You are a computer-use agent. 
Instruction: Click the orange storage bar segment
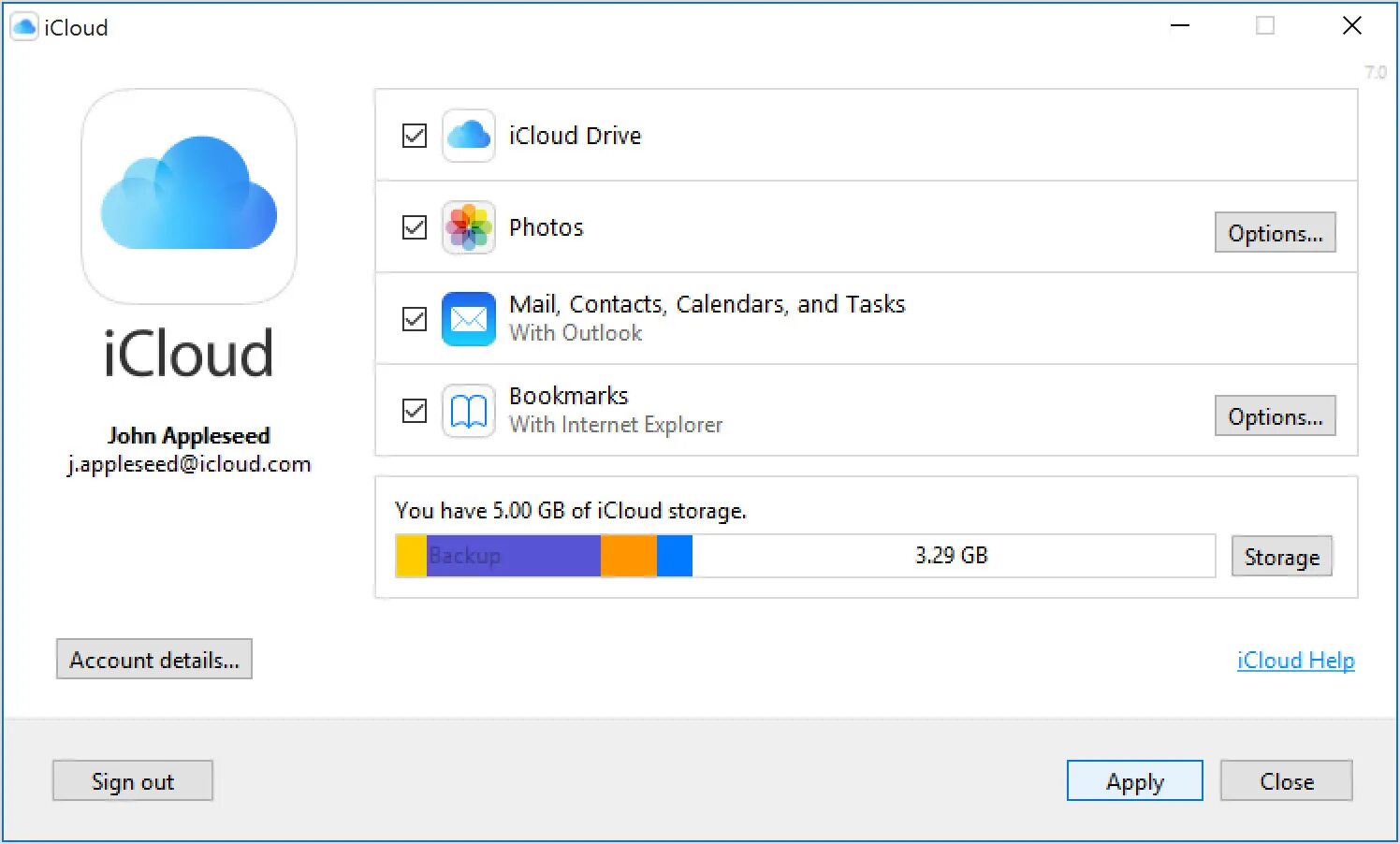pyautogui.click(x=629, y=556)
